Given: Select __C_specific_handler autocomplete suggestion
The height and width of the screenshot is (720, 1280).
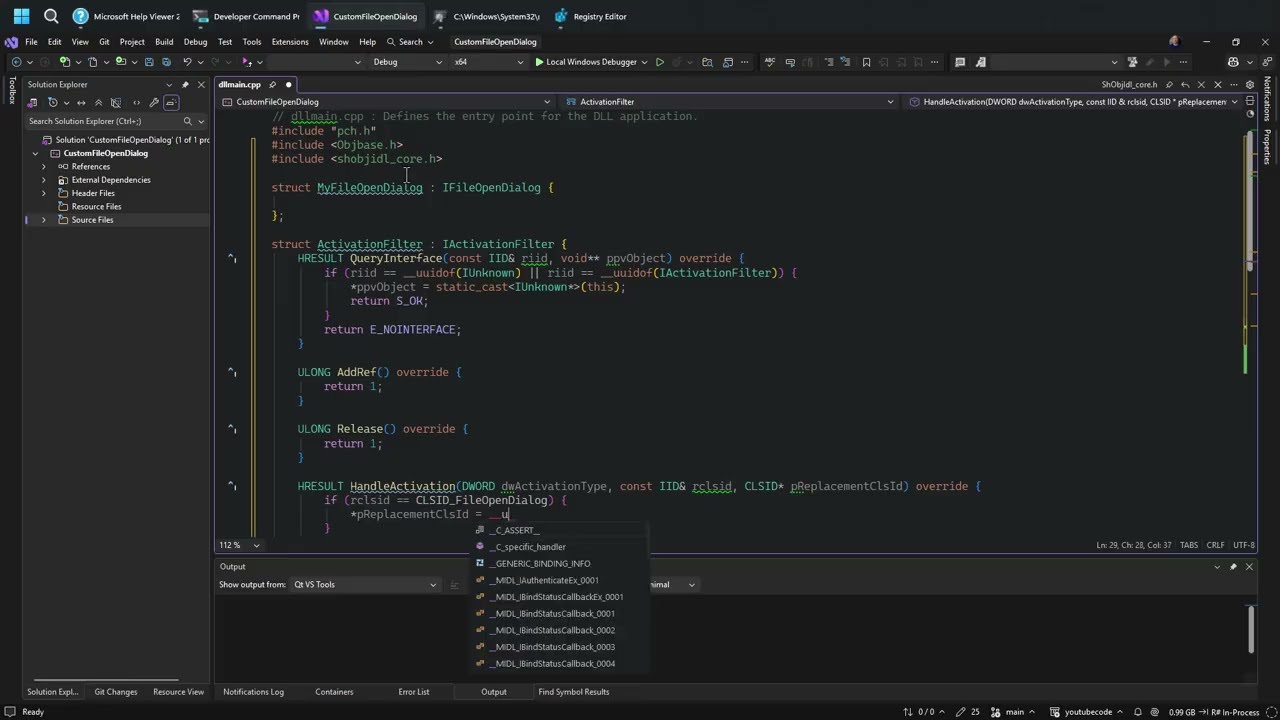Looking at the screenshot, I should click(x=527, y=547).
